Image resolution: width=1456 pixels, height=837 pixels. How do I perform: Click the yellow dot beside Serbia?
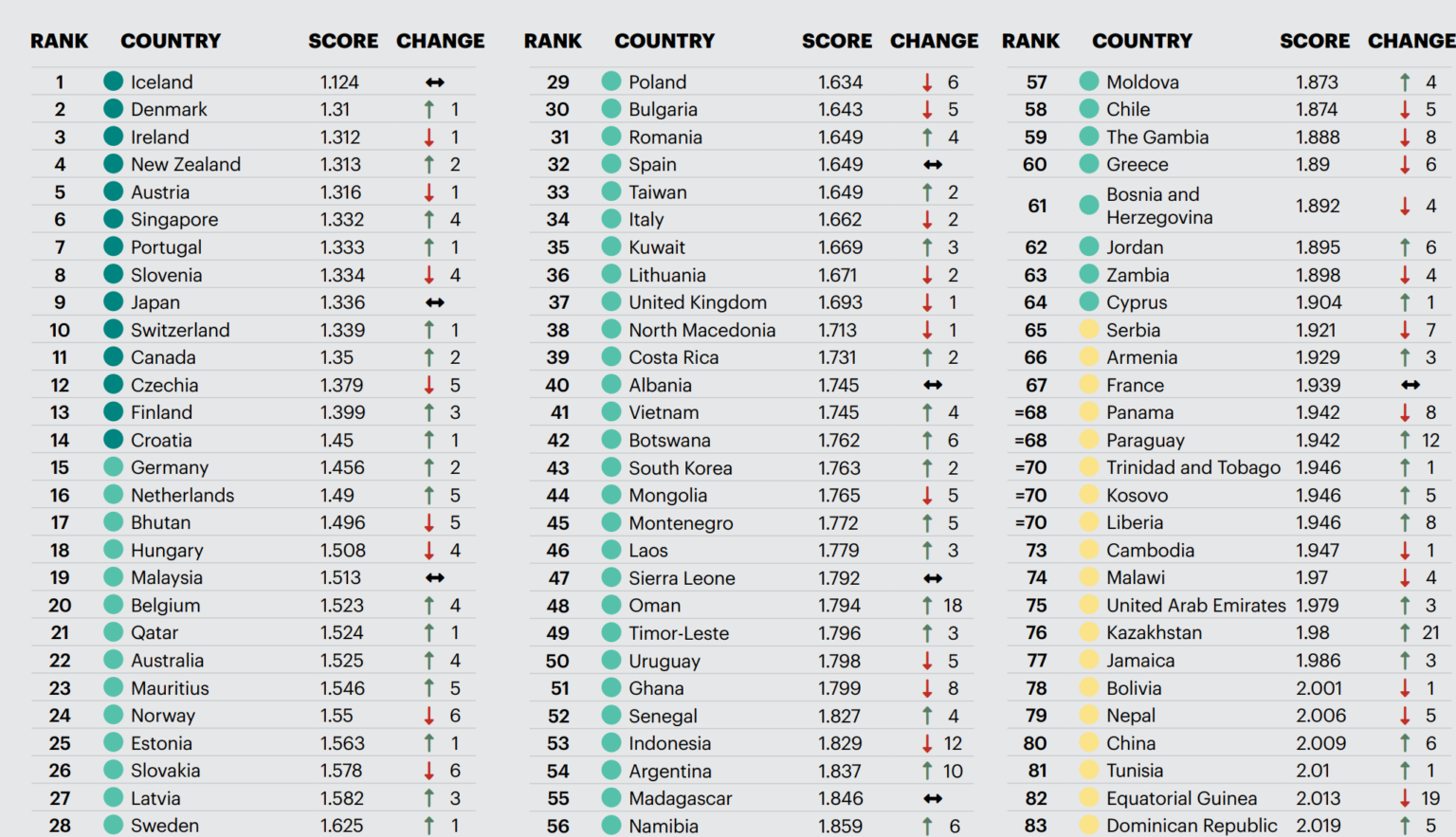pyautogui.click(x=1089, y=330)
